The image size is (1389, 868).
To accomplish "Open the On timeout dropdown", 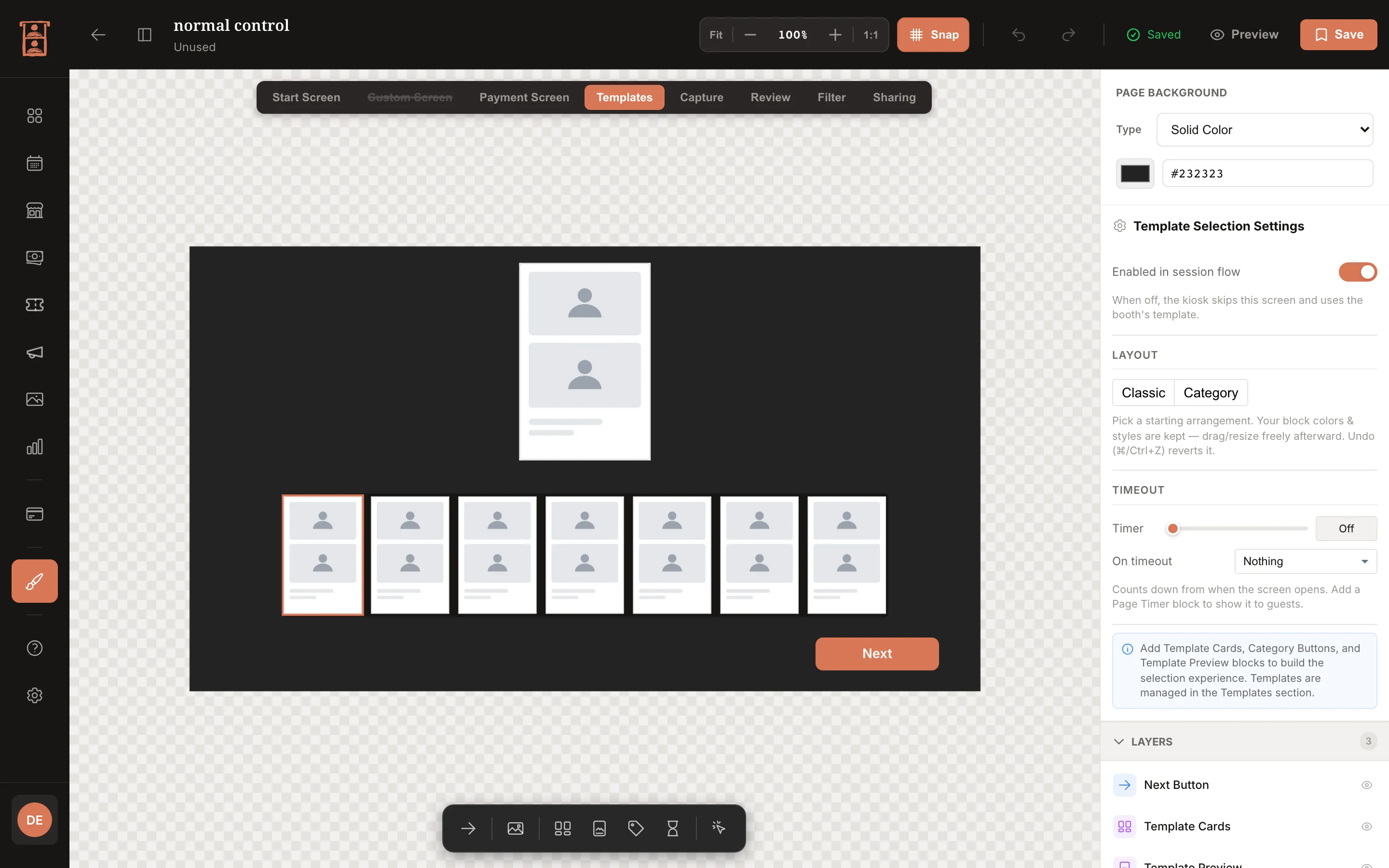I will [x=1305, y=561].
